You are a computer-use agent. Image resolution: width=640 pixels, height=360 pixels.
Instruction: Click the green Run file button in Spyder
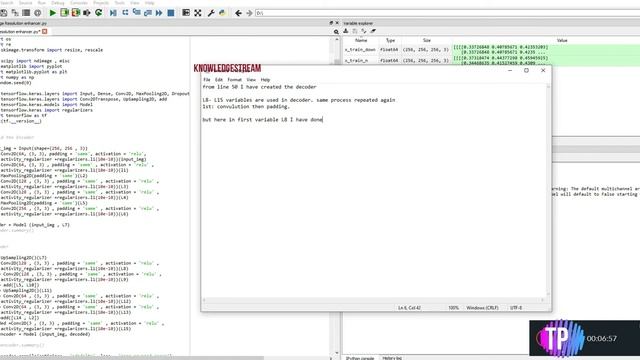(53, 13)
